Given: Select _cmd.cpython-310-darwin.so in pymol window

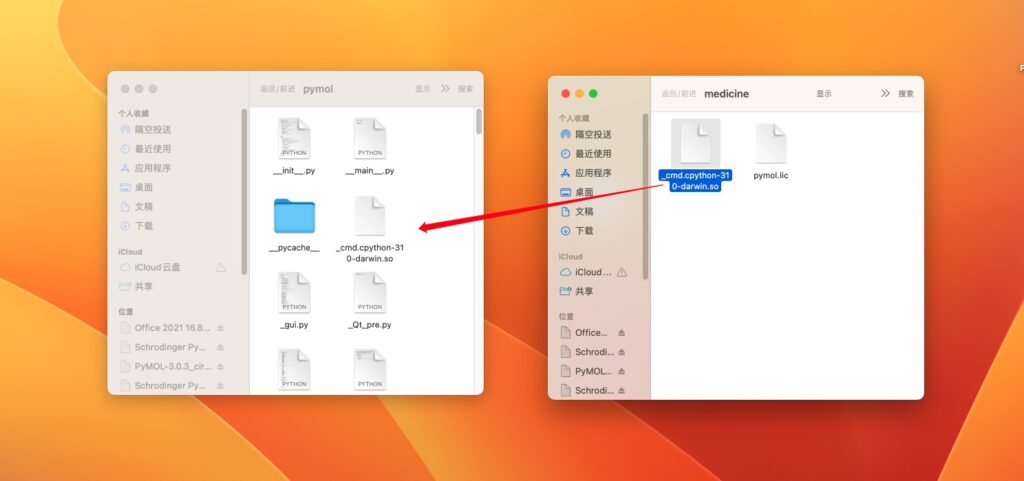Looking at the screenshot, I should [370, 229].
